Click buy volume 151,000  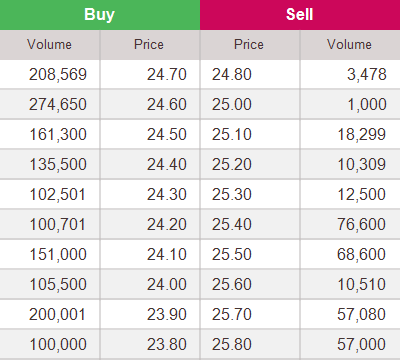click(x=58, y=254)
